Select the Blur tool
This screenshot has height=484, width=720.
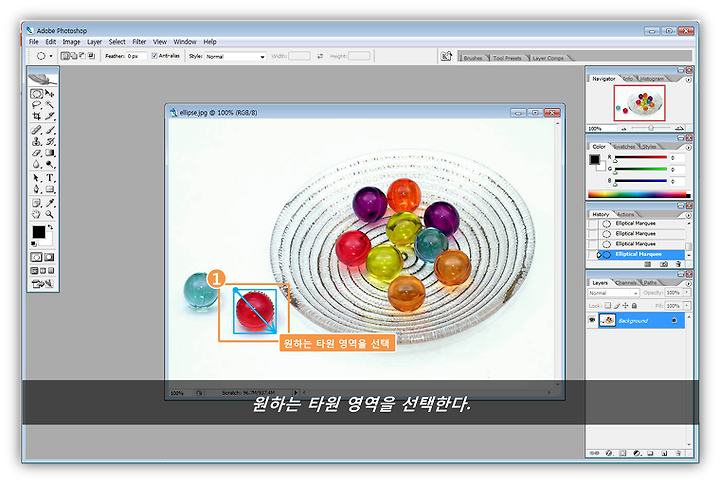[x=36, y=164]
